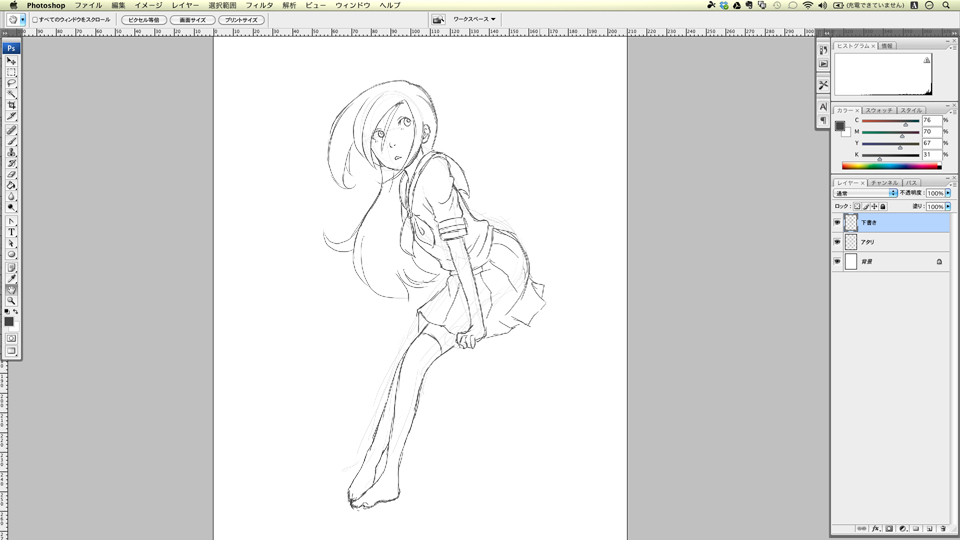Click the プリントサイズ button
The image size is (960, 540).
241,20
